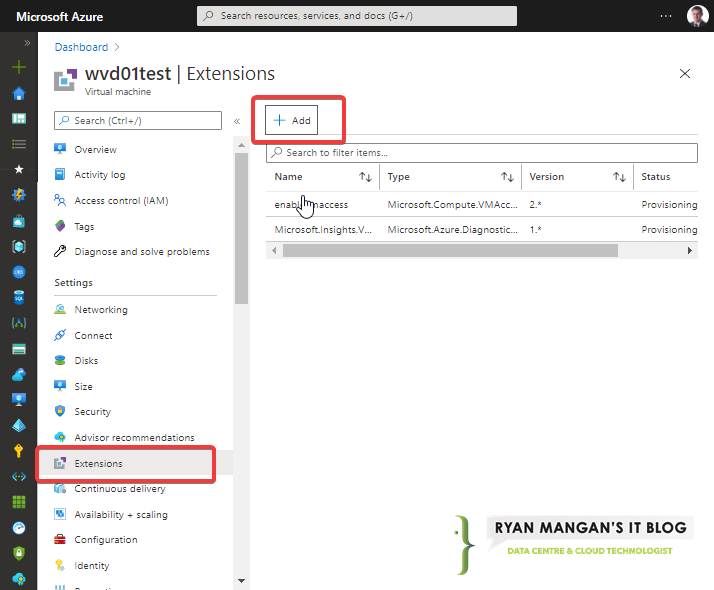The height and width of the screenshot is (590, 714).
Task: Open the Microsoft.Insights.V... extension row
Action: [x=482, y=229]
